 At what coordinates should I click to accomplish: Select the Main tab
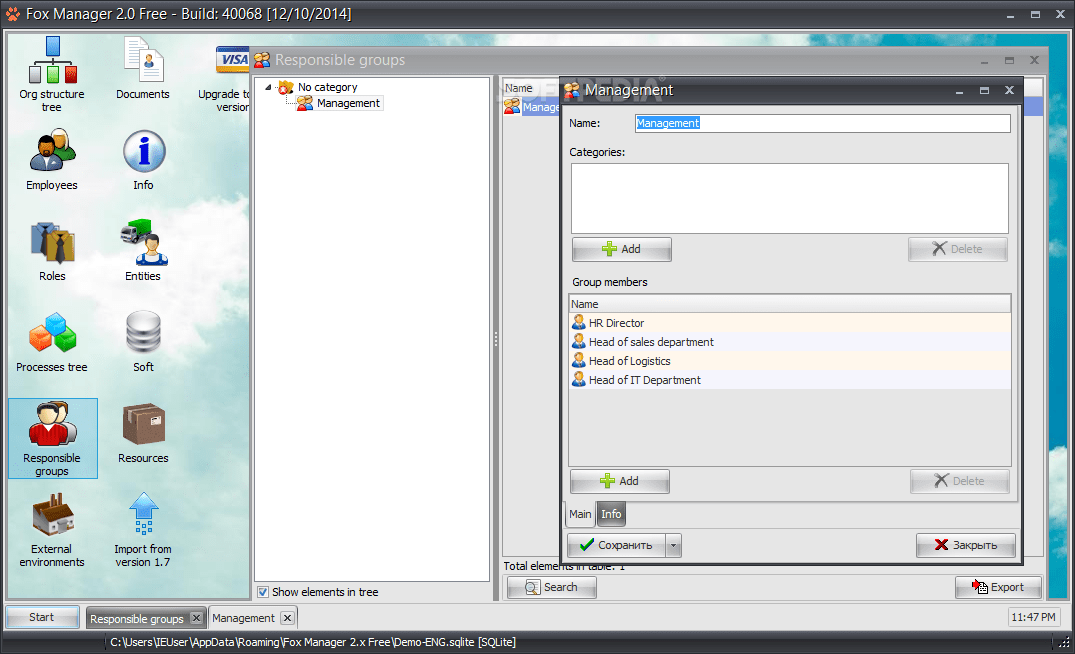pos(580,514)
